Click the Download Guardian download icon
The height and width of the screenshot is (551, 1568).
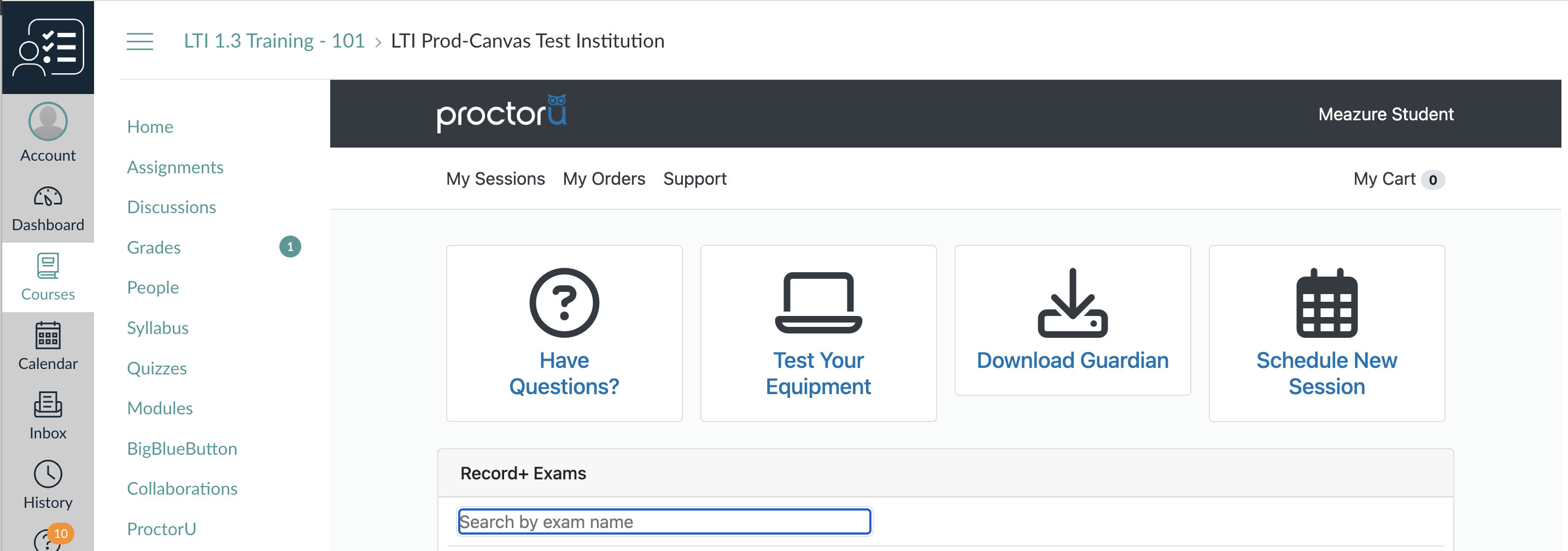click(x=1072, y=303)
